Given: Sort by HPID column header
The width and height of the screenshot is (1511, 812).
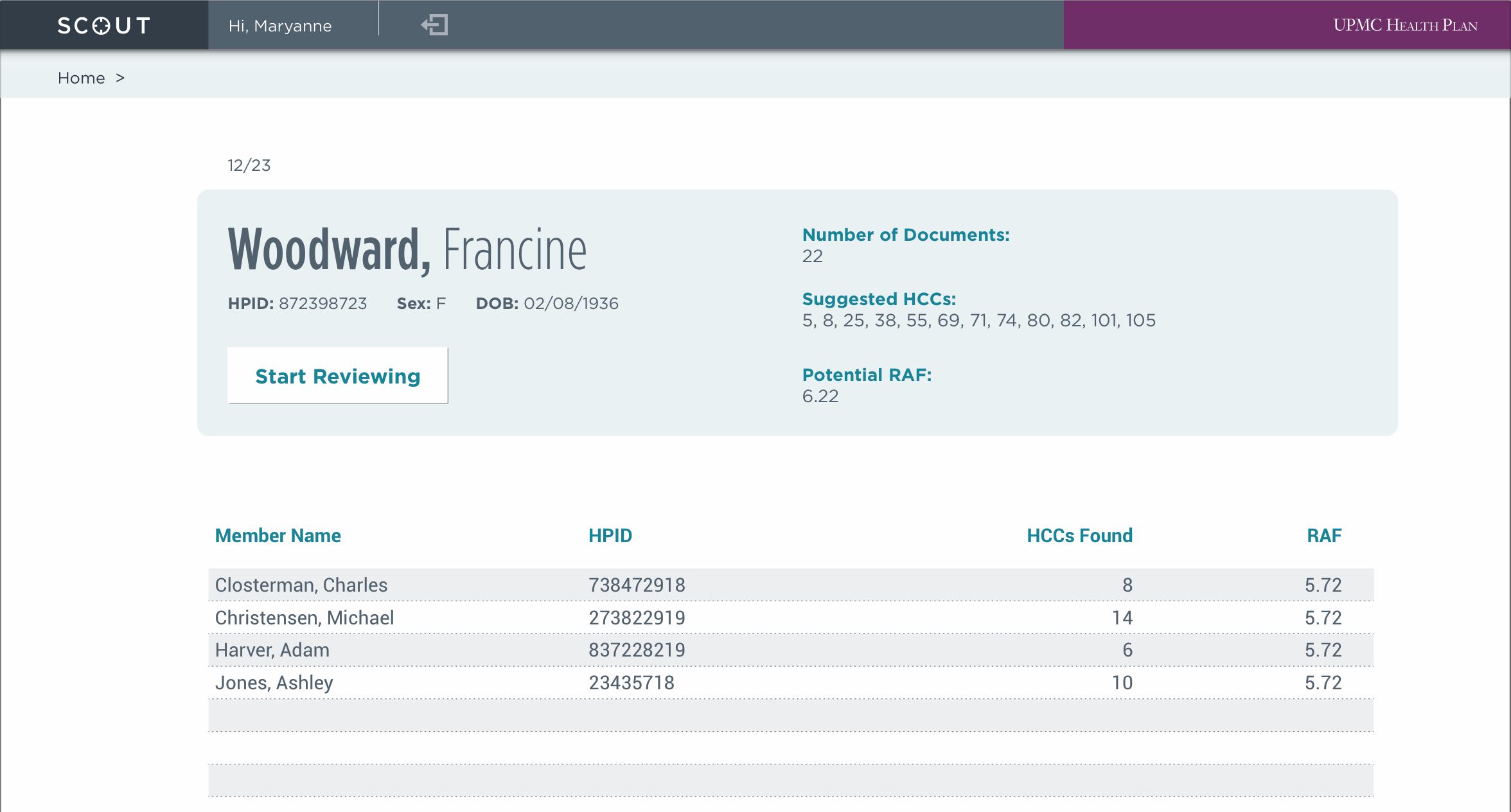Looking at the screenshot, I should coord(610,535).
